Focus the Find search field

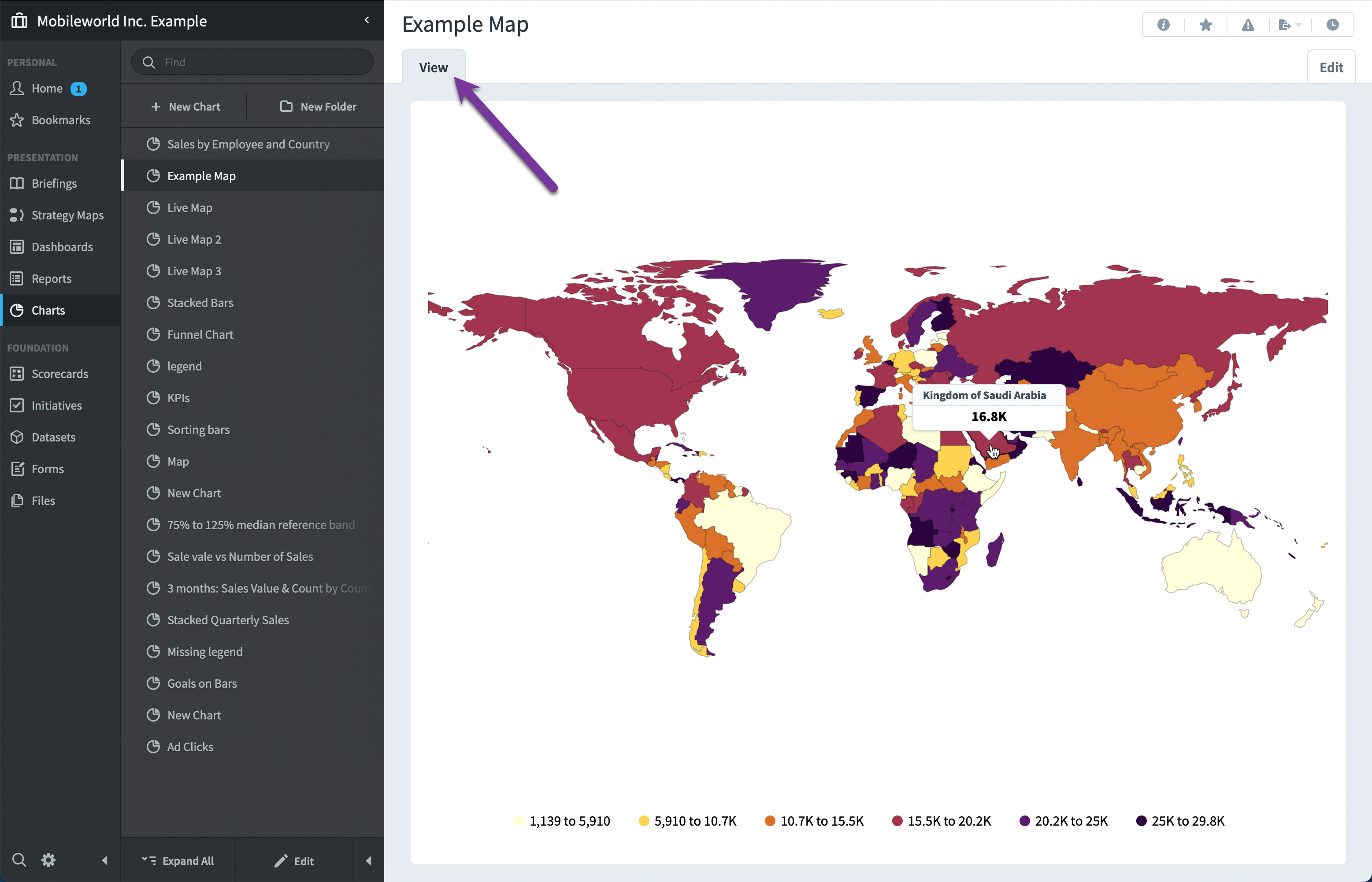pyautogui.click(x=252, y=62)
